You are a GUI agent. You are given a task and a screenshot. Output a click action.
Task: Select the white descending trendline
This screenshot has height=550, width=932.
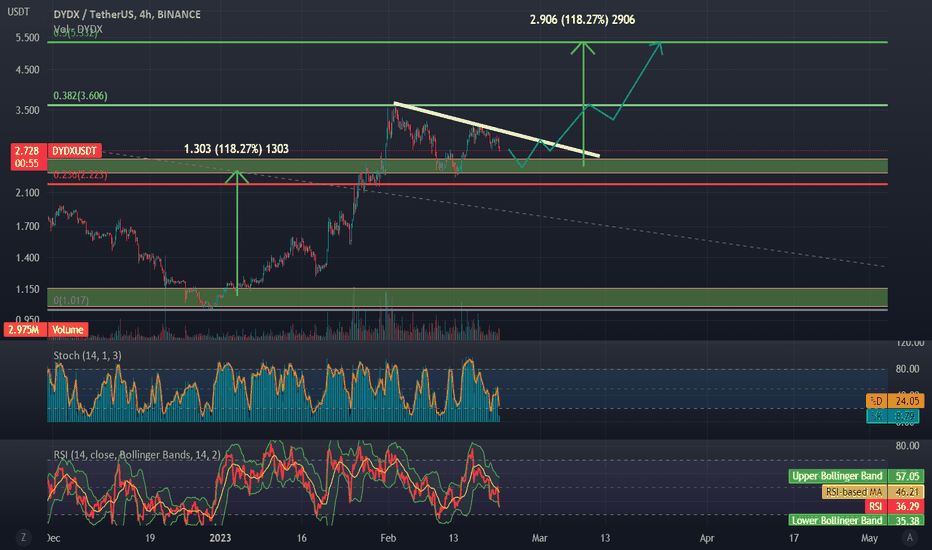pyautogui.click(x=496, y=130)
